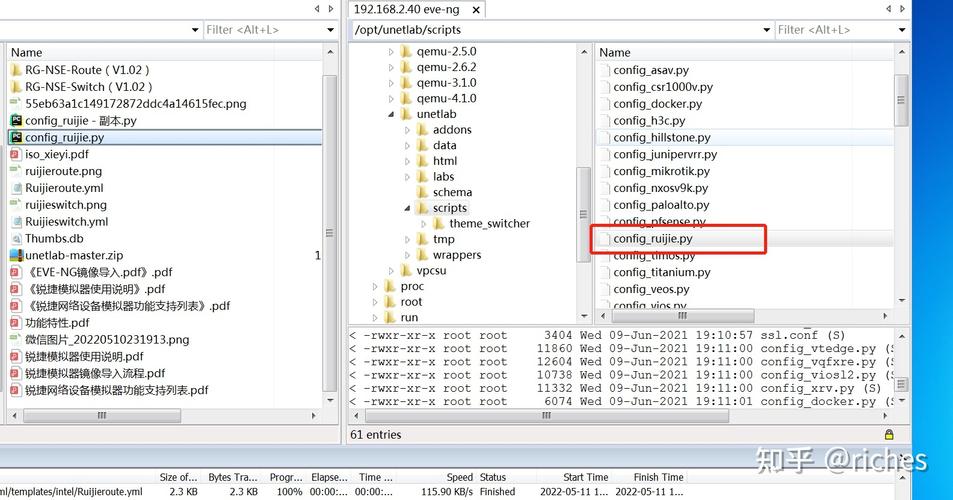Select config_hillstone.py in remote list
This screenshot has height=500, width=953.
tap(662, 137)
